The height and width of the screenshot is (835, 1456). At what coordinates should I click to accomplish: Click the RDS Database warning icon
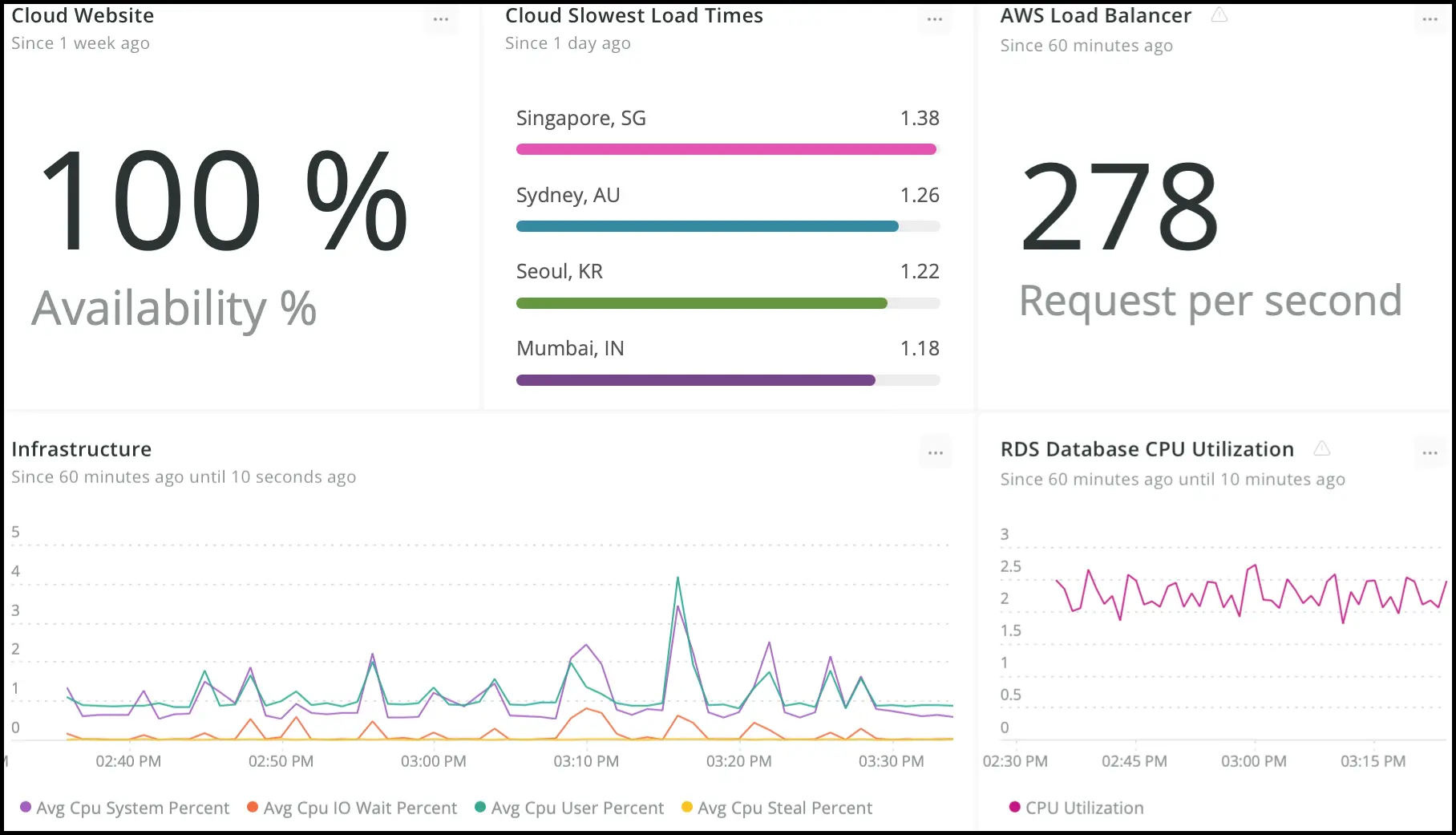coord(1323,449)
